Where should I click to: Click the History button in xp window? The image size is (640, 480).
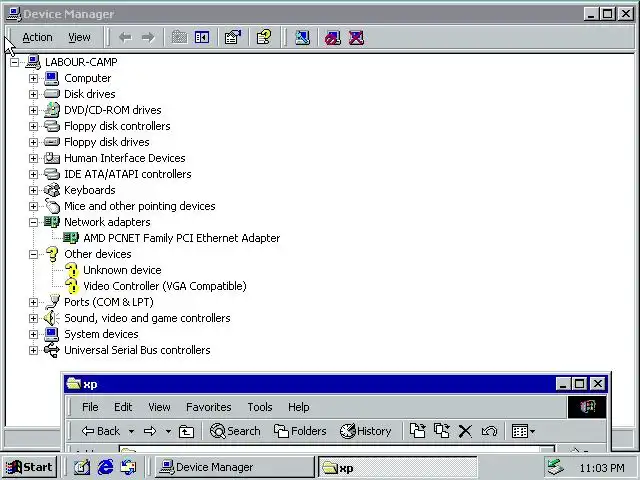point(365,431)
